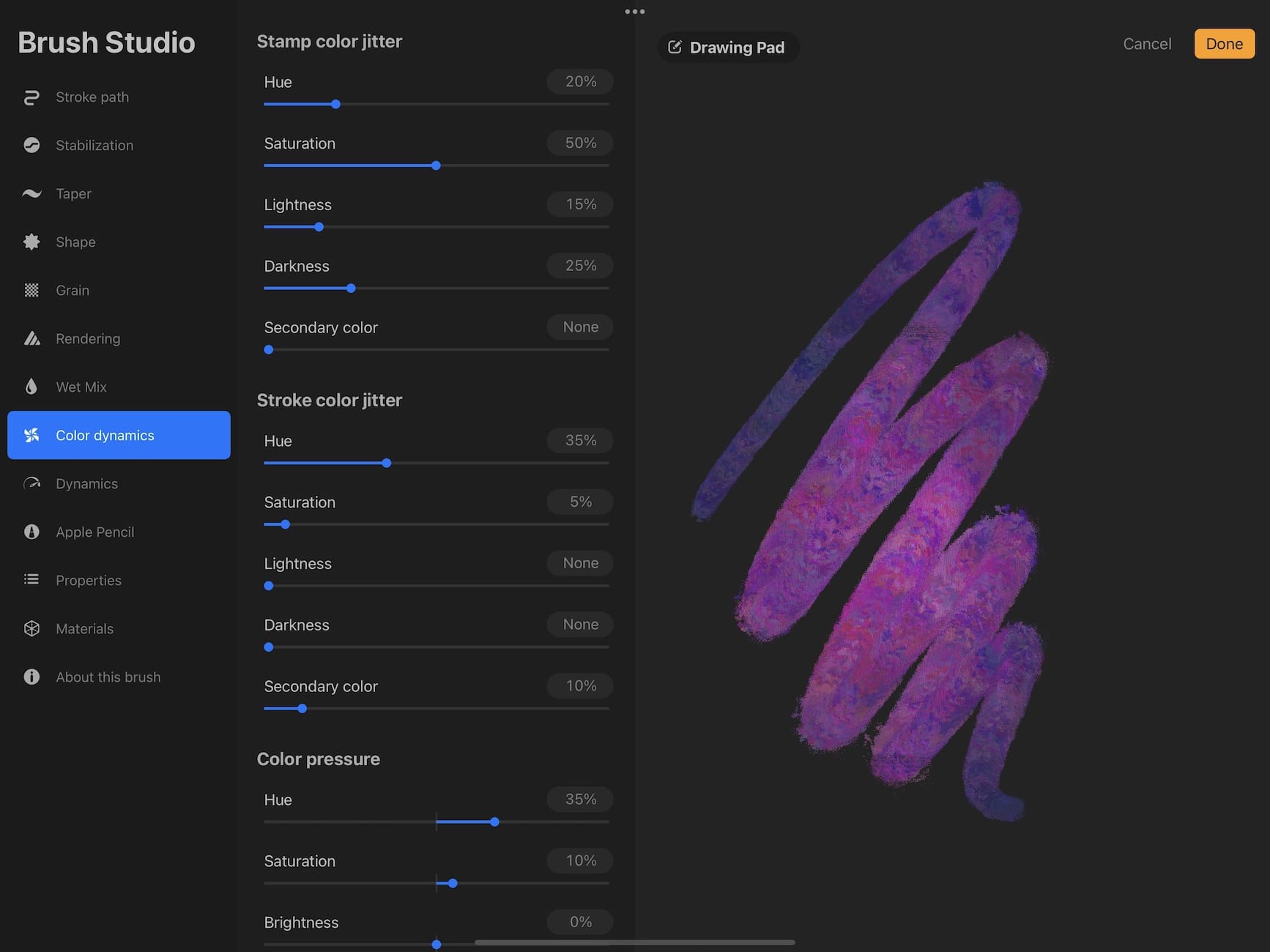The image size is (1270, 952).
Task: Edit stamp jitter Saturation value 50%
Action: point(580,144)
